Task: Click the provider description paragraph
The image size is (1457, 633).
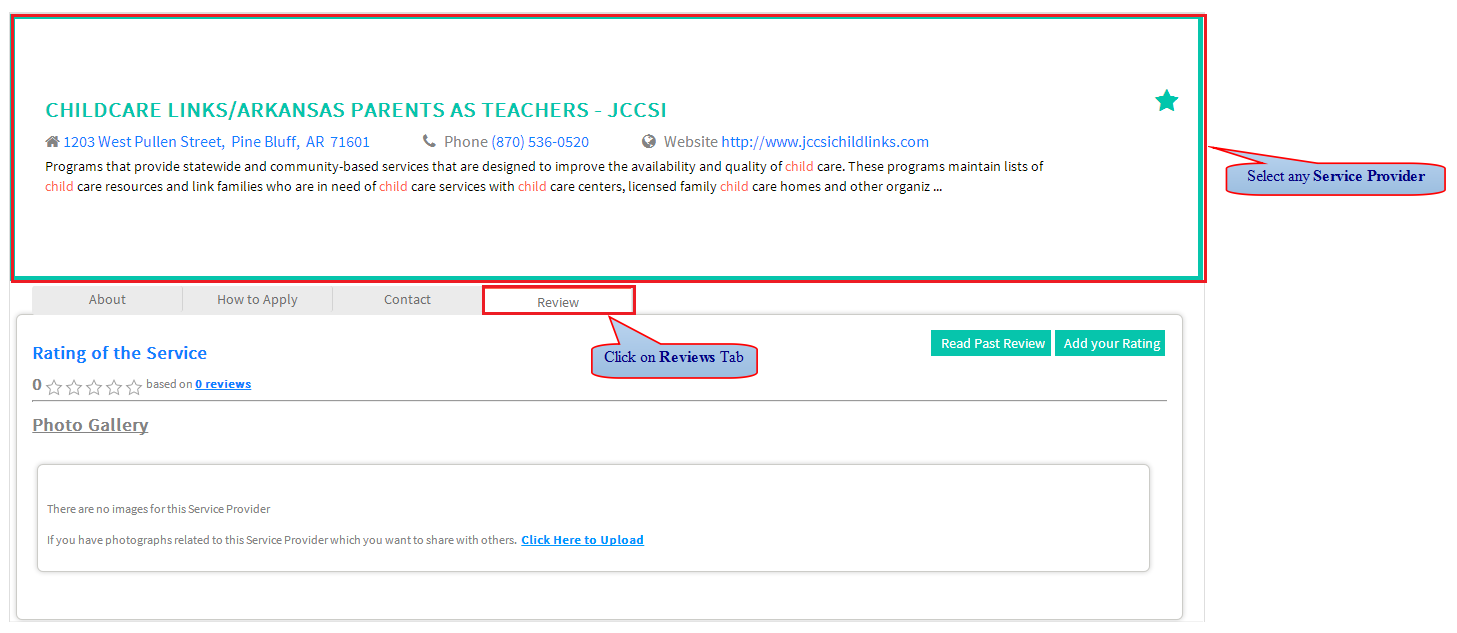Action: click(x=545, y=177)
